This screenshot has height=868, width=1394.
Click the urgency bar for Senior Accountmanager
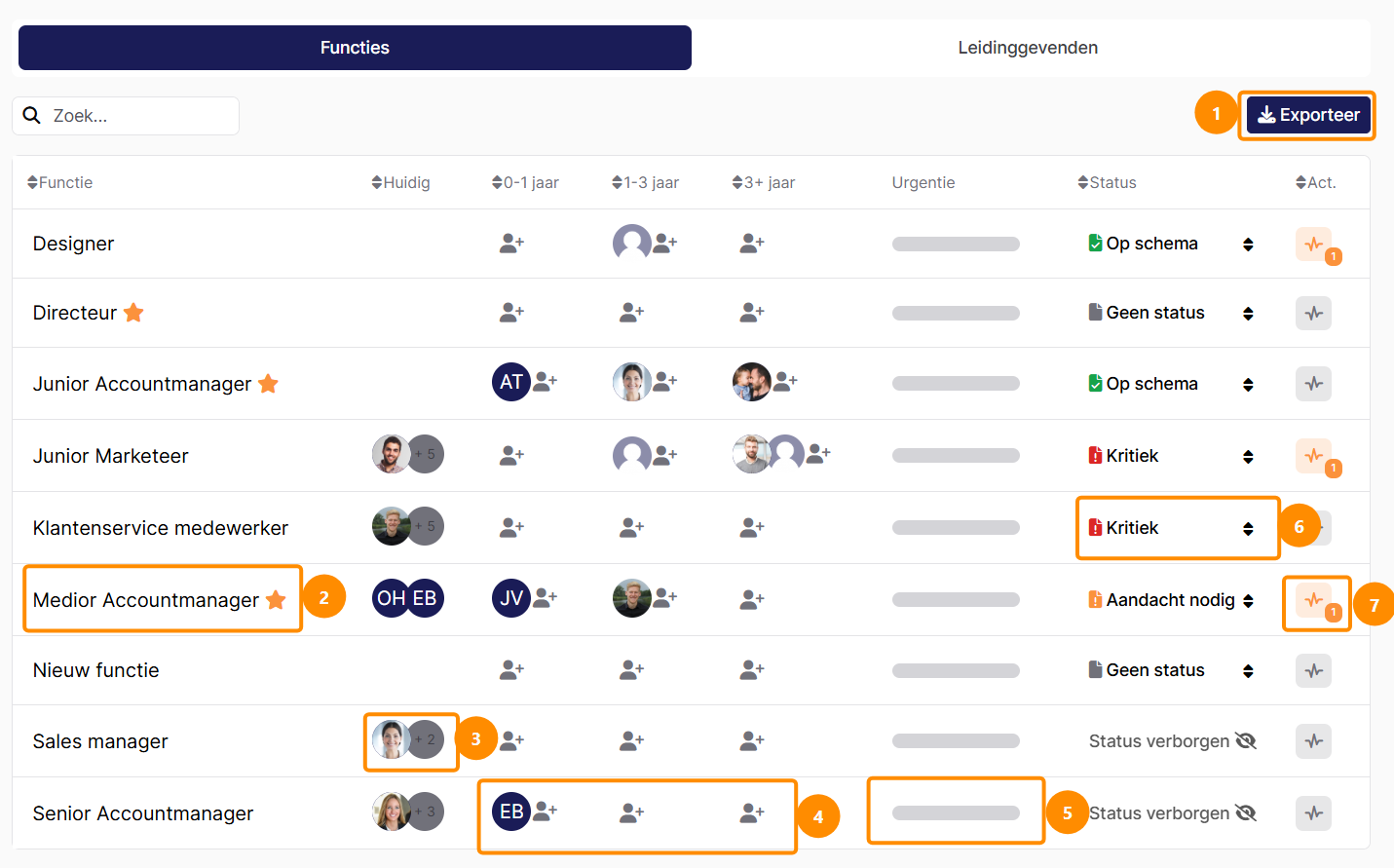tap(956, 813)
